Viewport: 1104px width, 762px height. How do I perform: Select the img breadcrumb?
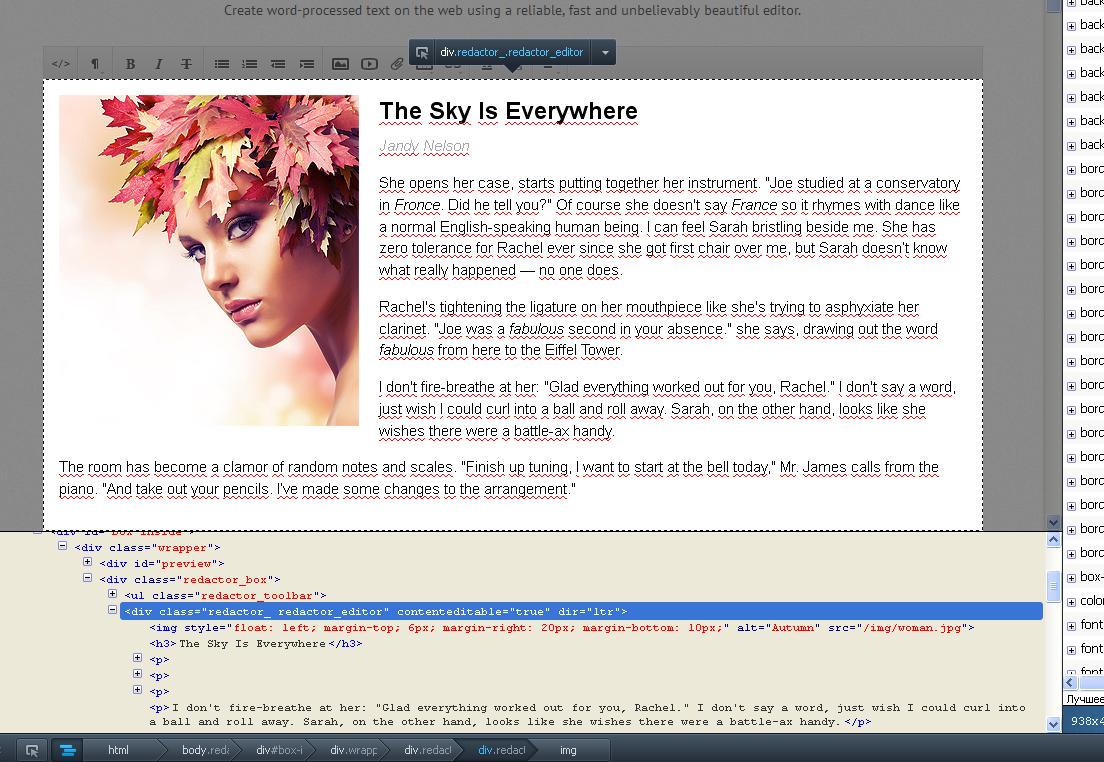point(568,750)
